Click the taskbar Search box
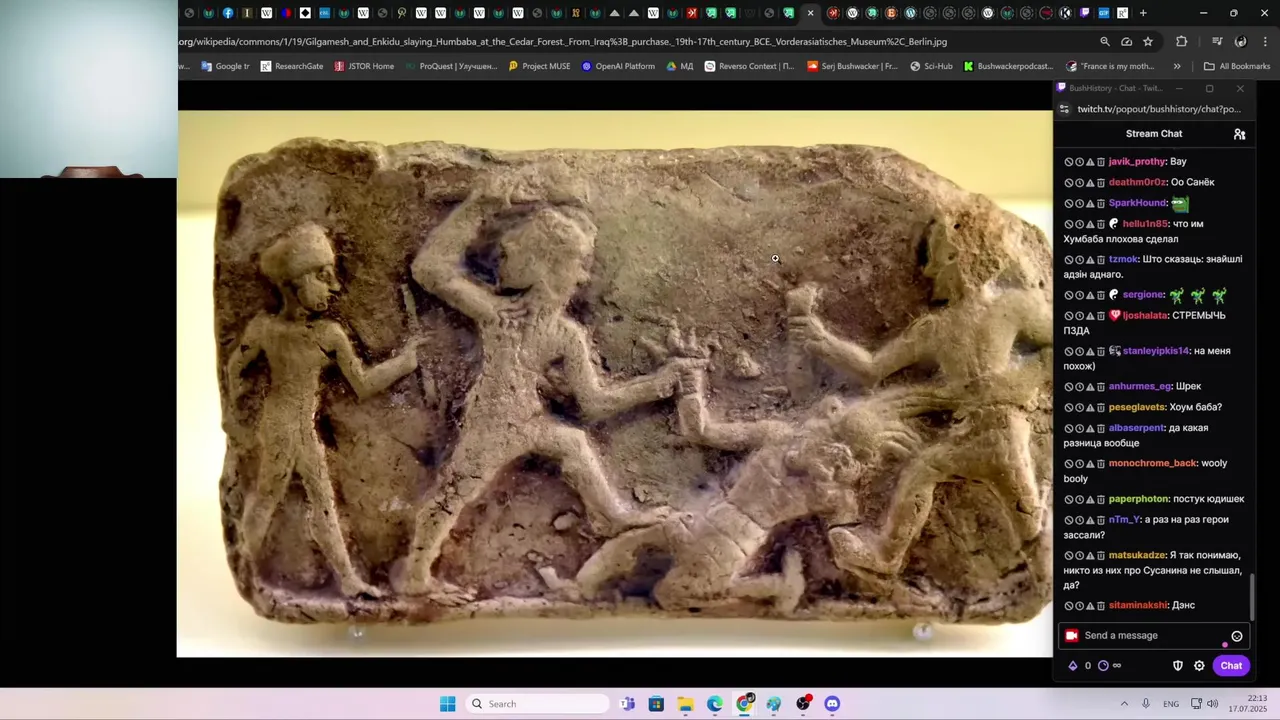 [538, 704]
